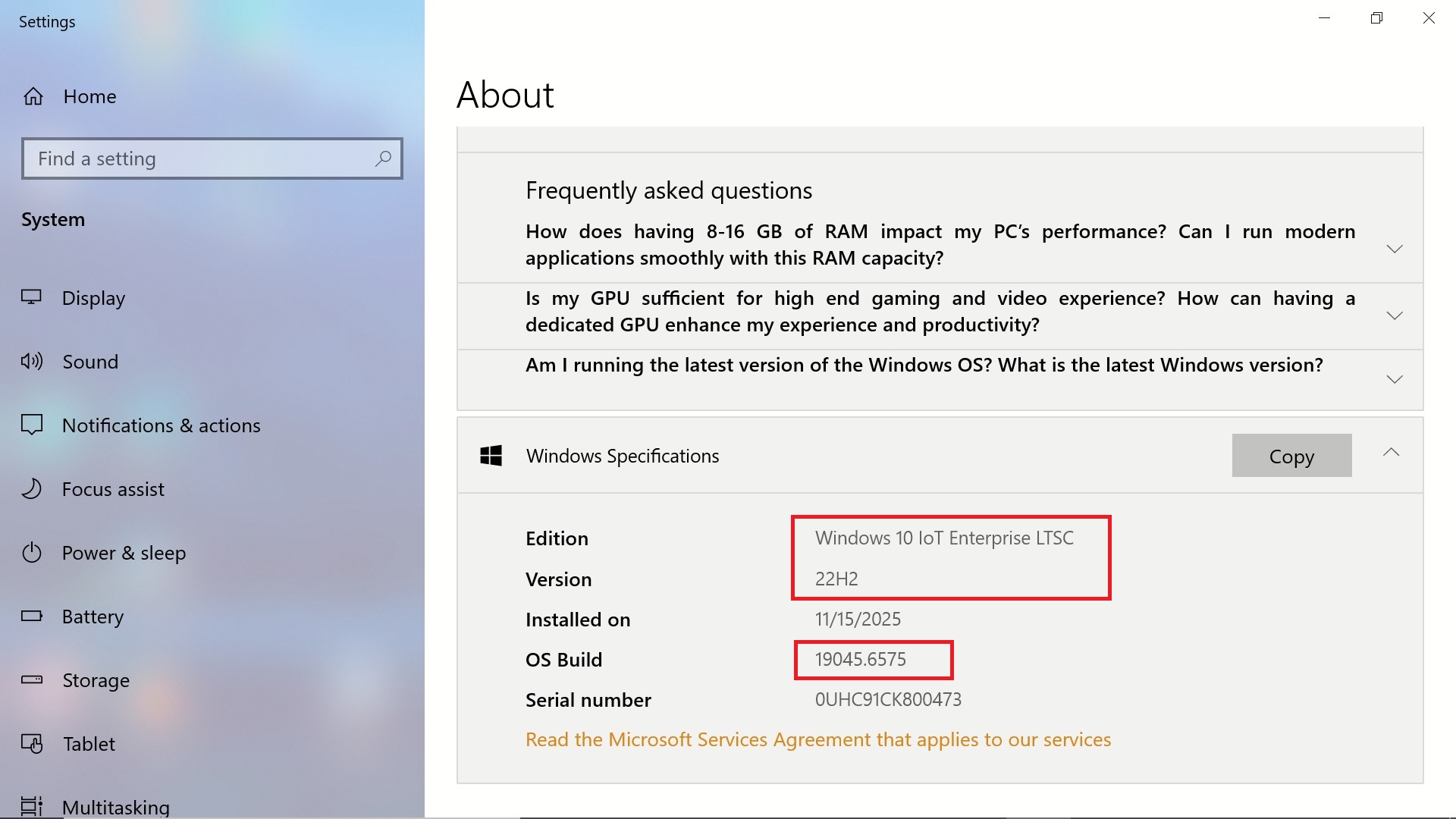Click the Sound speaker icon
Screen dimensions: 1456x819
click(31, 361)
